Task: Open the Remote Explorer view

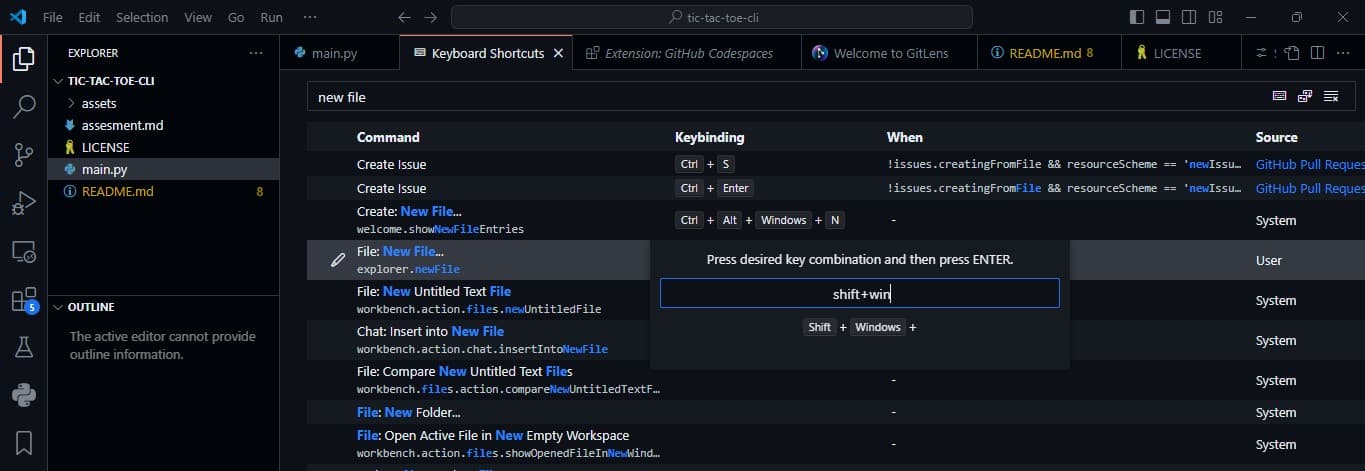Action: click(23, 251)
